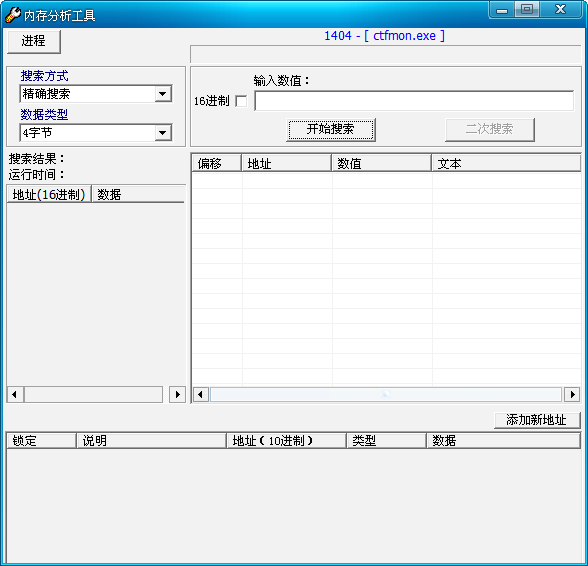The height and width of the screenshot is (566, 588).
Task: Click the 输入数值 value input field
Action: [x=414, y=101]
